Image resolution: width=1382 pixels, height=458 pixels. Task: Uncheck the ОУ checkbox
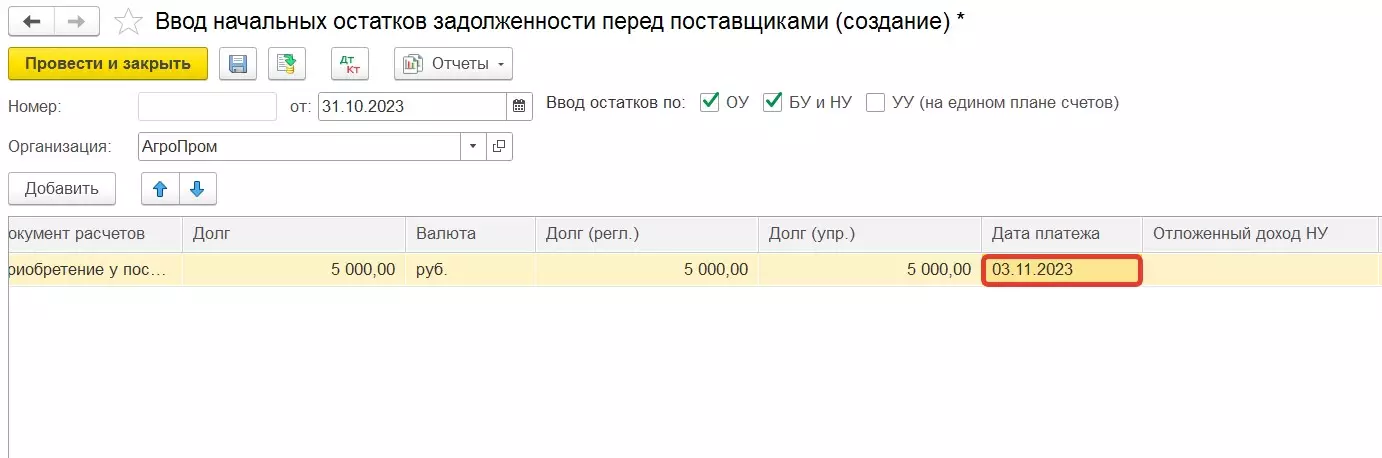(x=710, y=102)
